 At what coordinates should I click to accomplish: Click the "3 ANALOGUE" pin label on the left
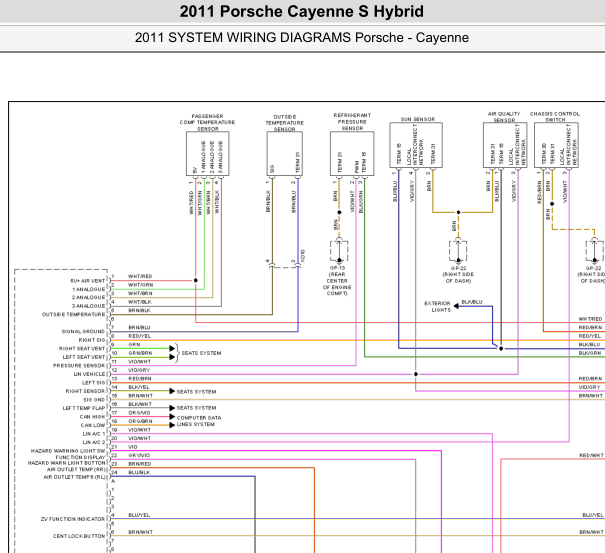point(88,306)
